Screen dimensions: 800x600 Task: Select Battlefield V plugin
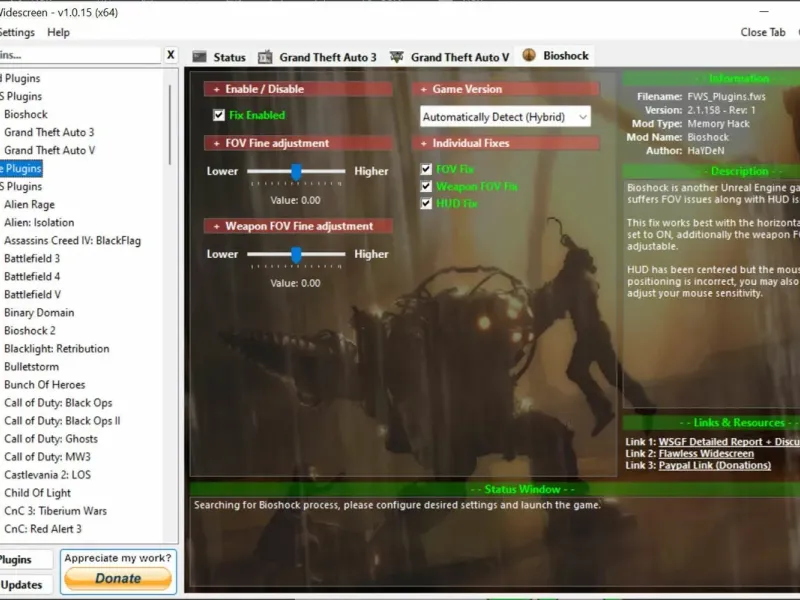coord(32,294)
